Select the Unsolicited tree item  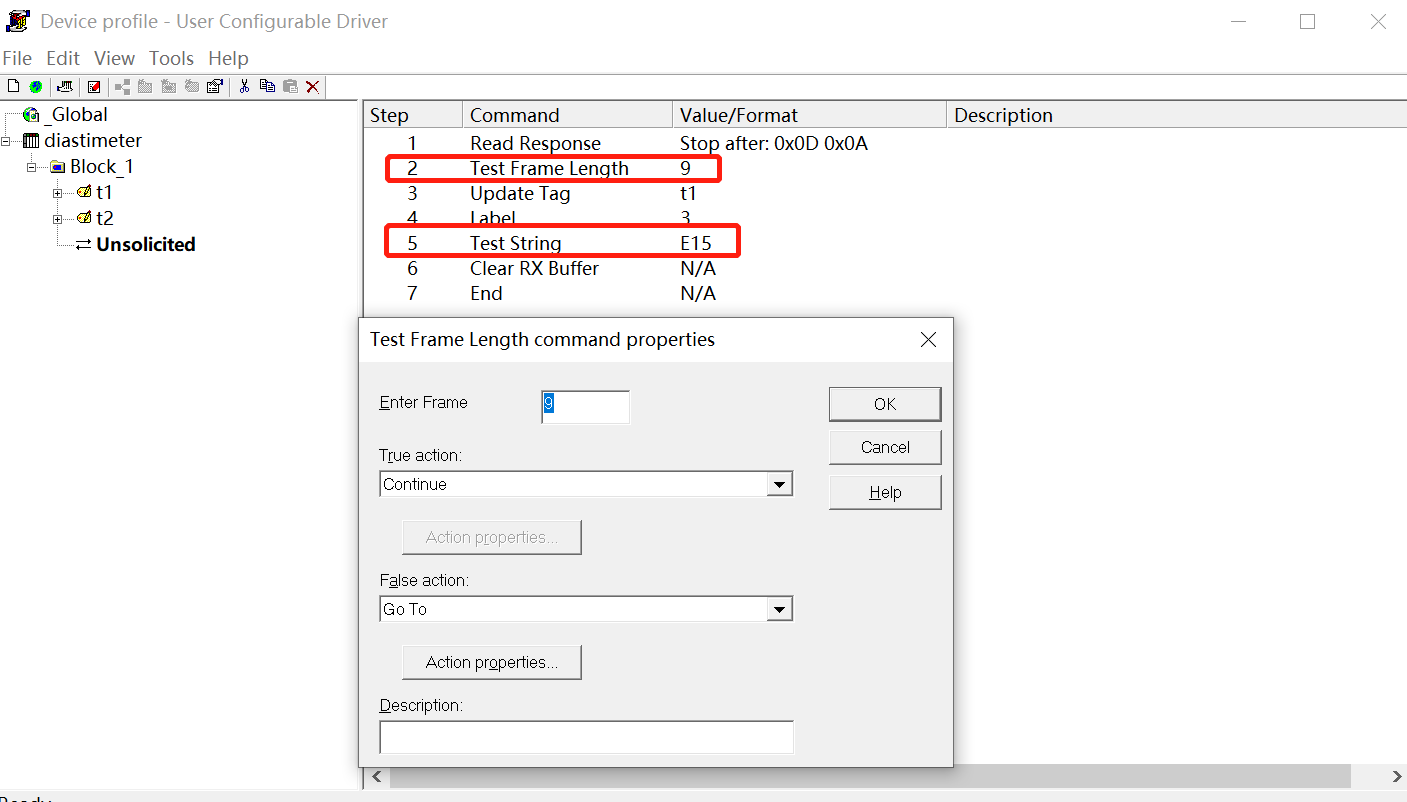145,244
